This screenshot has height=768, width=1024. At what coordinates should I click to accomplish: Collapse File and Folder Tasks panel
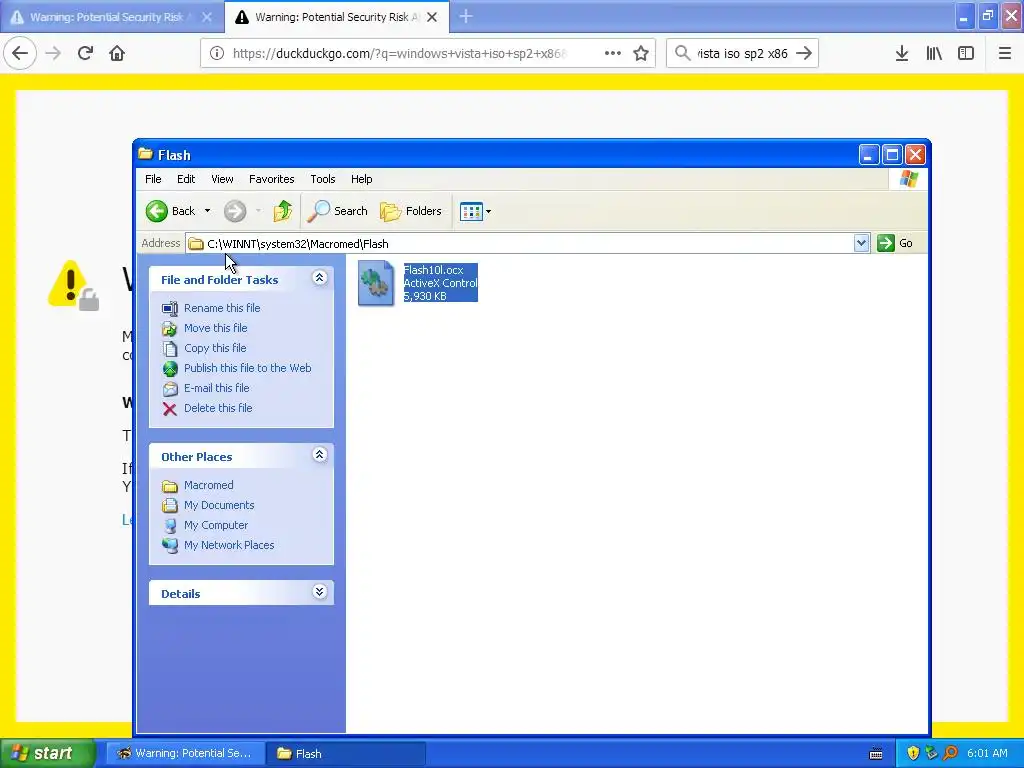pyautogui.click(x=319, y=278)
